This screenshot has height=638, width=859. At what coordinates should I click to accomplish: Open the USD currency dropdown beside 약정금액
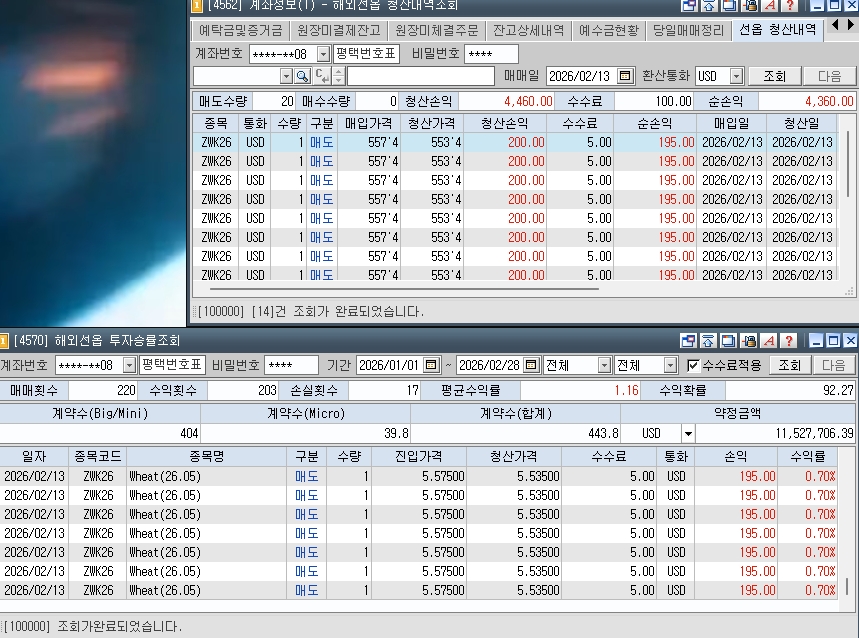point(688,434)
